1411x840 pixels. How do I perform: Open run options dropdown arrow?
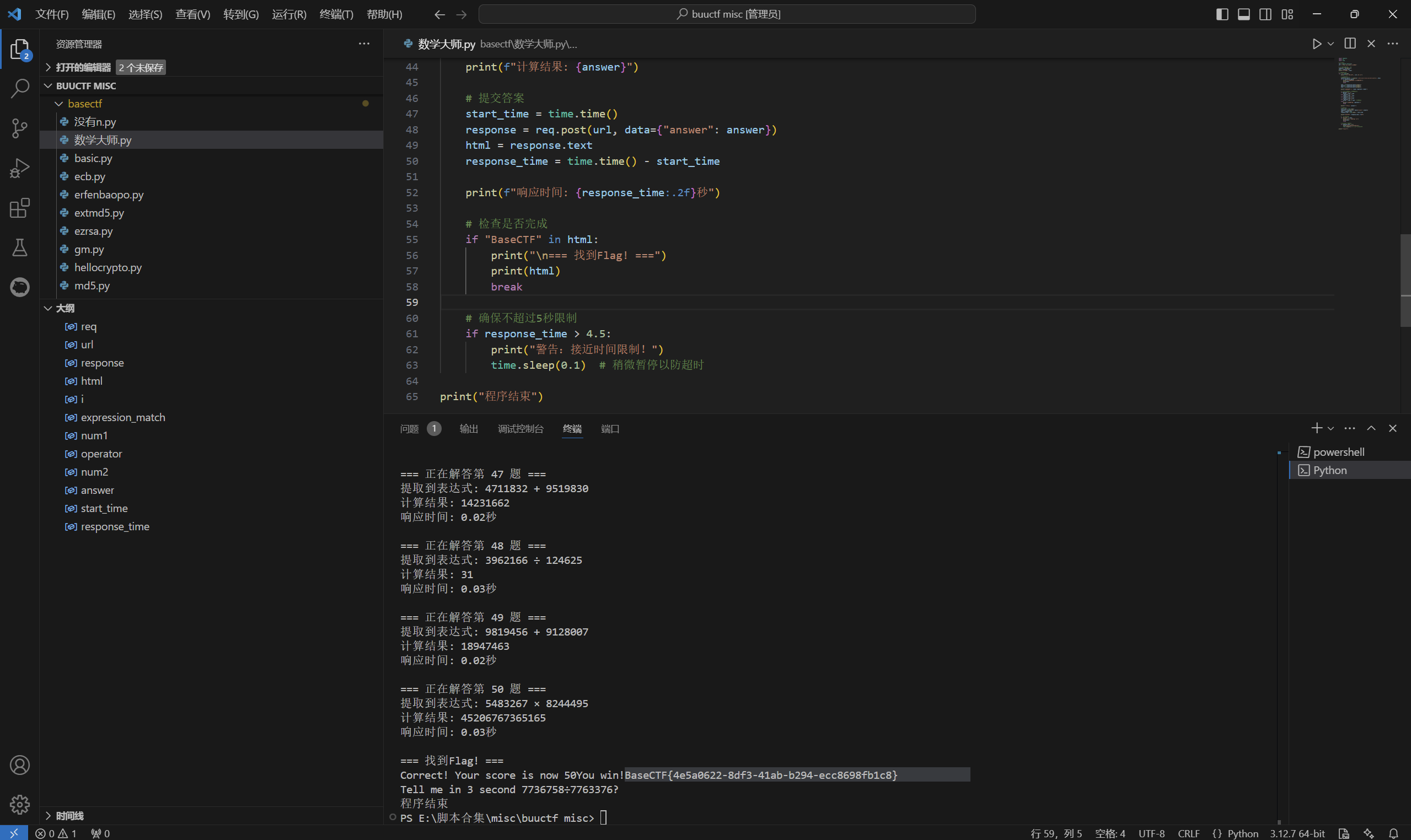(x=1330, y=44)
